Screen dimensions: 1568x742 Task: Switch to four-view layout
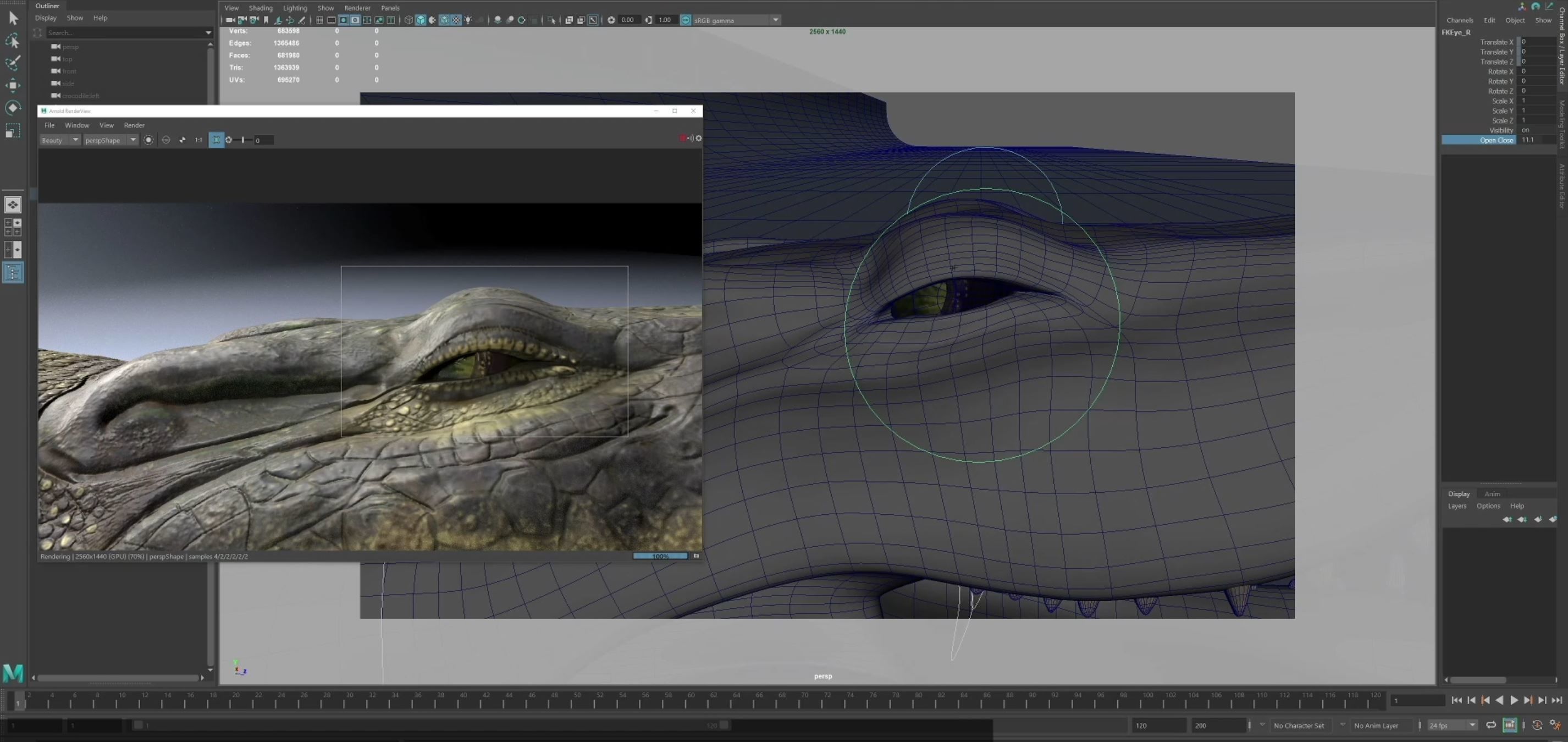click(x=13, y=227)
